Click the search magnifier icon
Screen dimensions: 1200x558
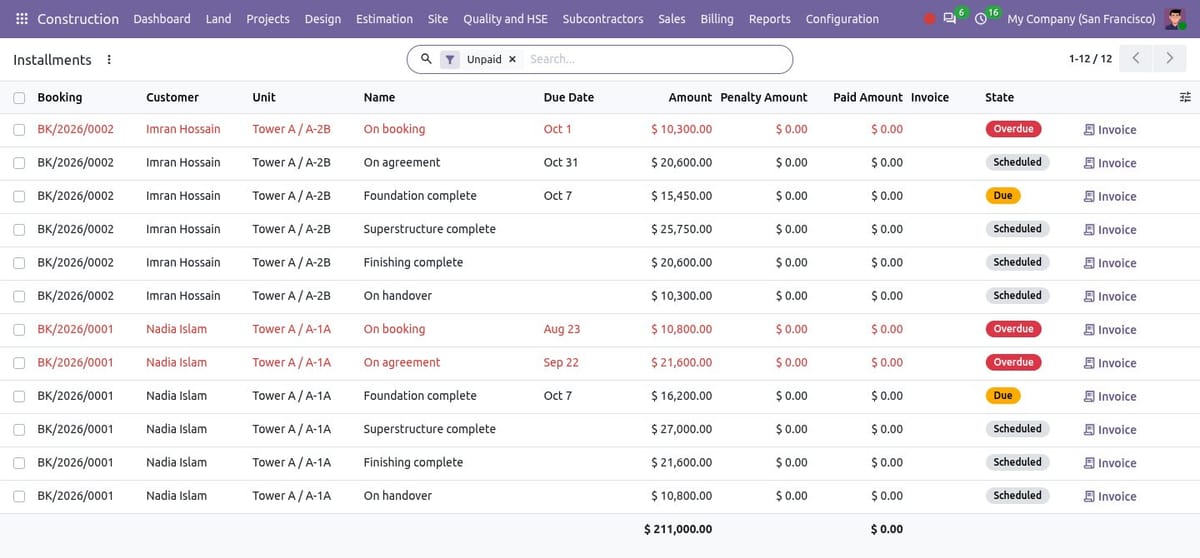pyautogui.click(x=426, y=59)
